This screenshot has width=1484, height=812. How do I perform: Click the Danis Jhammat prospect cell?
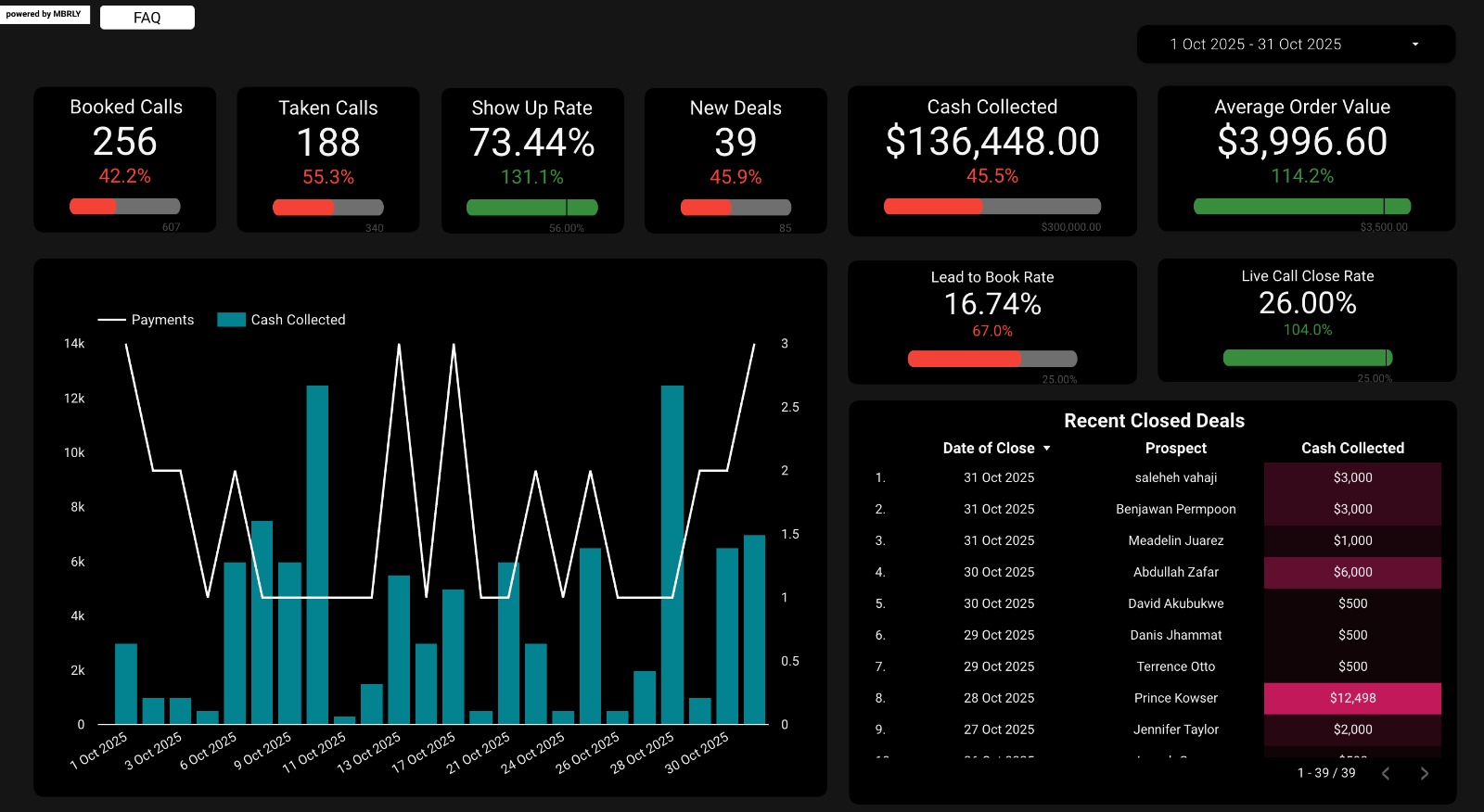click(1176, 635)
